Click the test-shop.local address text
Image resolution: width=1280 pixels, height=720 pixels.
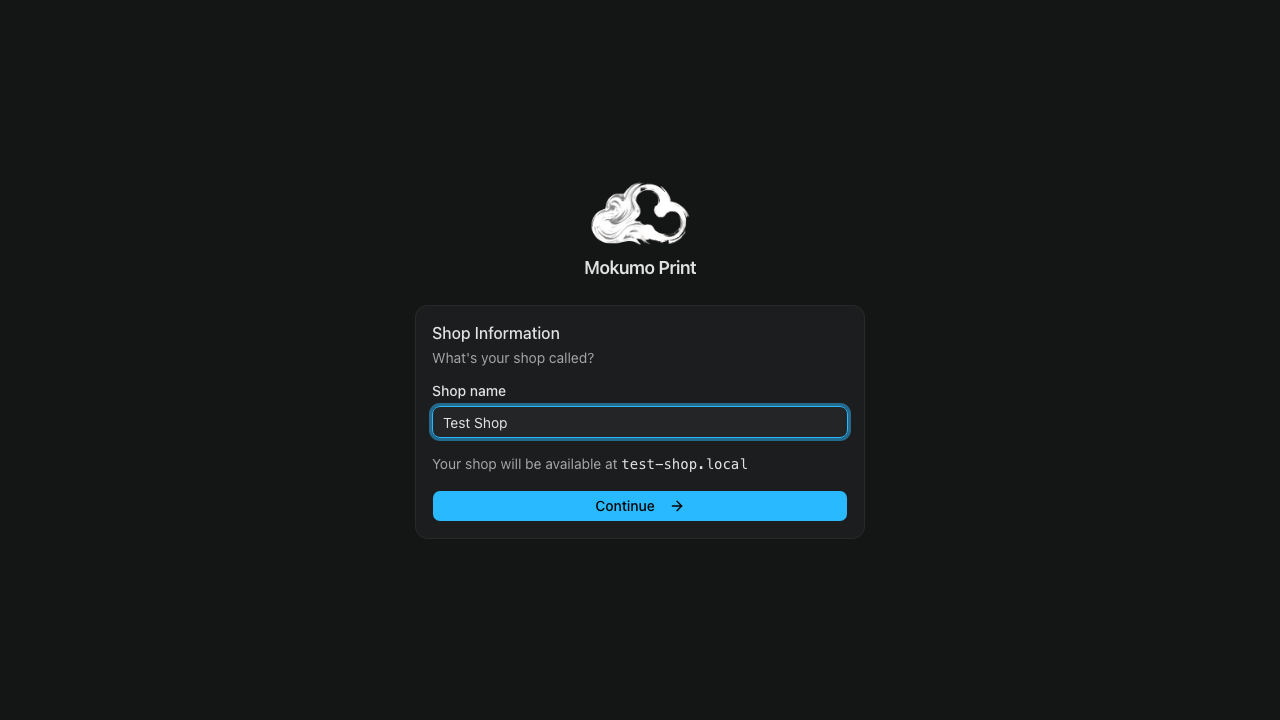(684, 464)
